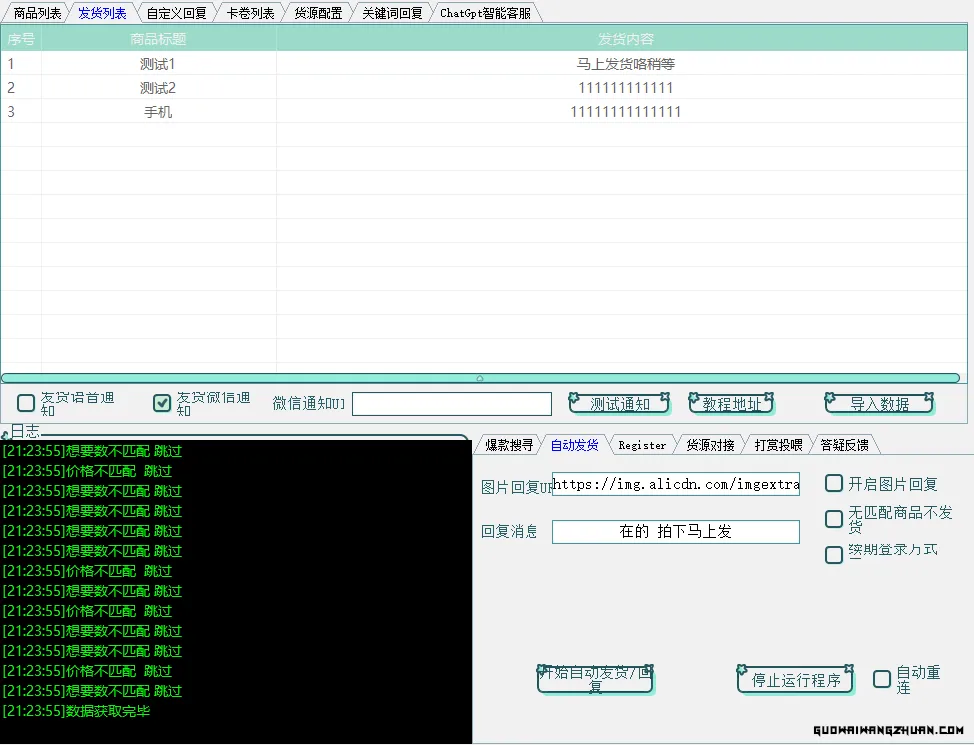Viewport: 974px width, 745px height.
Task: Select the 爆款搜寻 tab
Action: (509, 445)
